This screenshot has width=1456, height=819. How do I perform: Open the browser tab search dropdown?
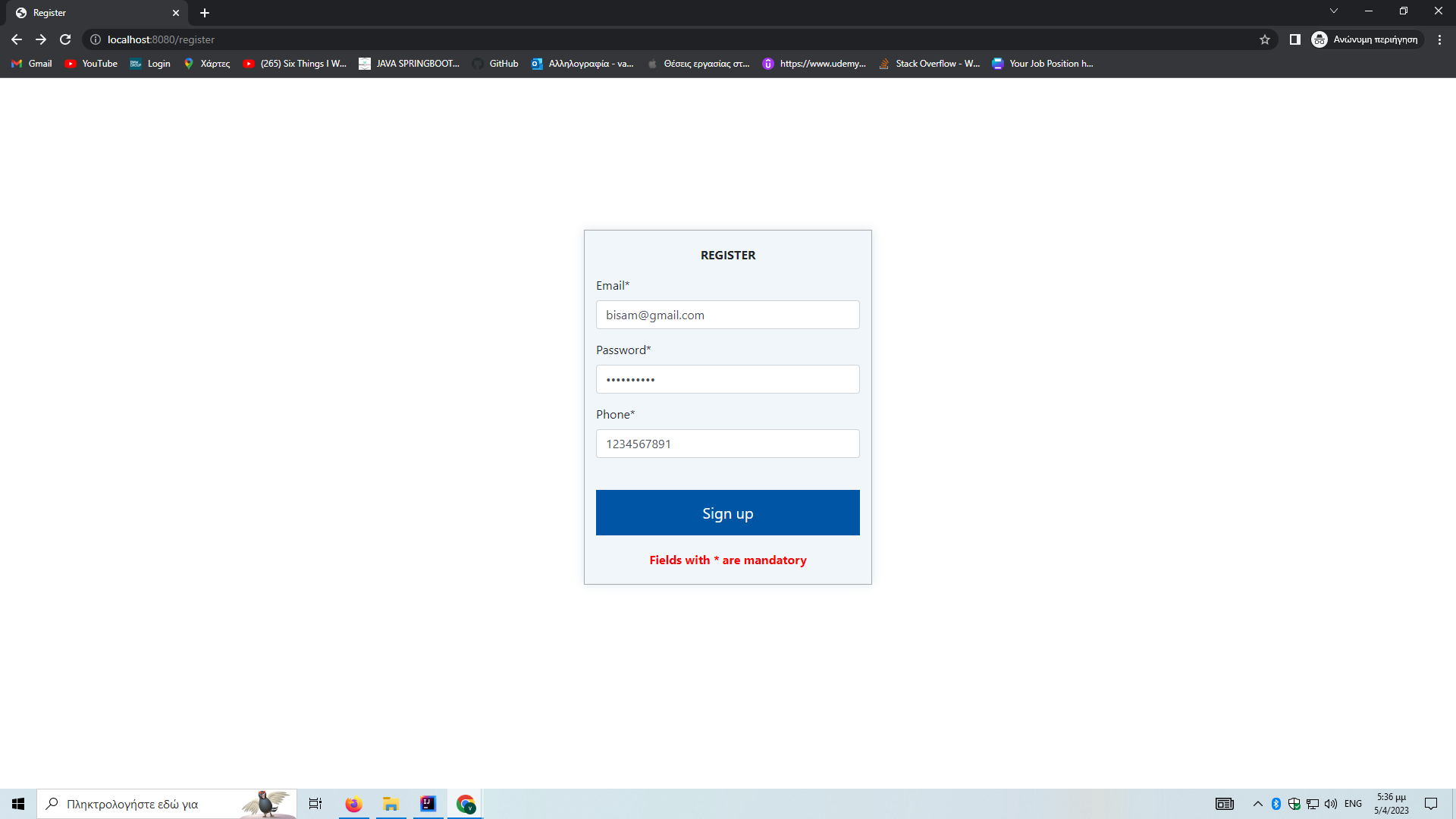tap(1333, 11)
